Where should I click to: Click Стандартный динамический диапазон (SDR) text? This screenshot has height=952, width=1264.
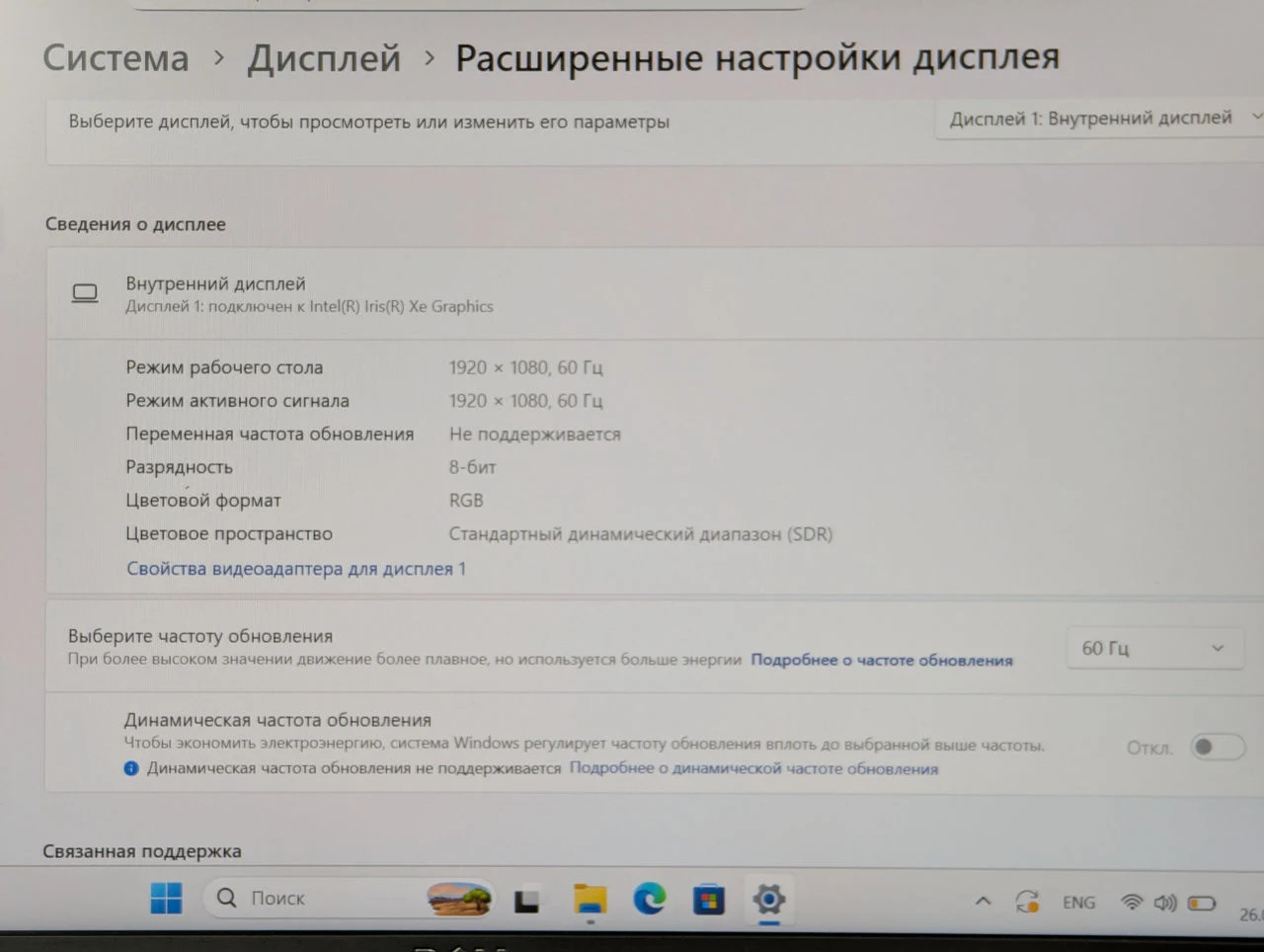coord(641,534)
